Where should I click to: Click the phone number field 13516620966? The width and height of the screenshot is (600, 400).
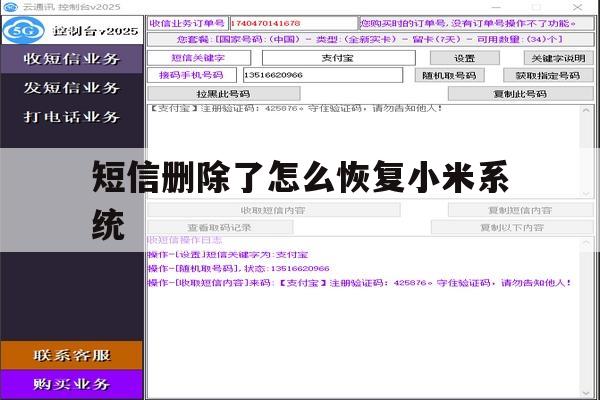click(323, 75)
